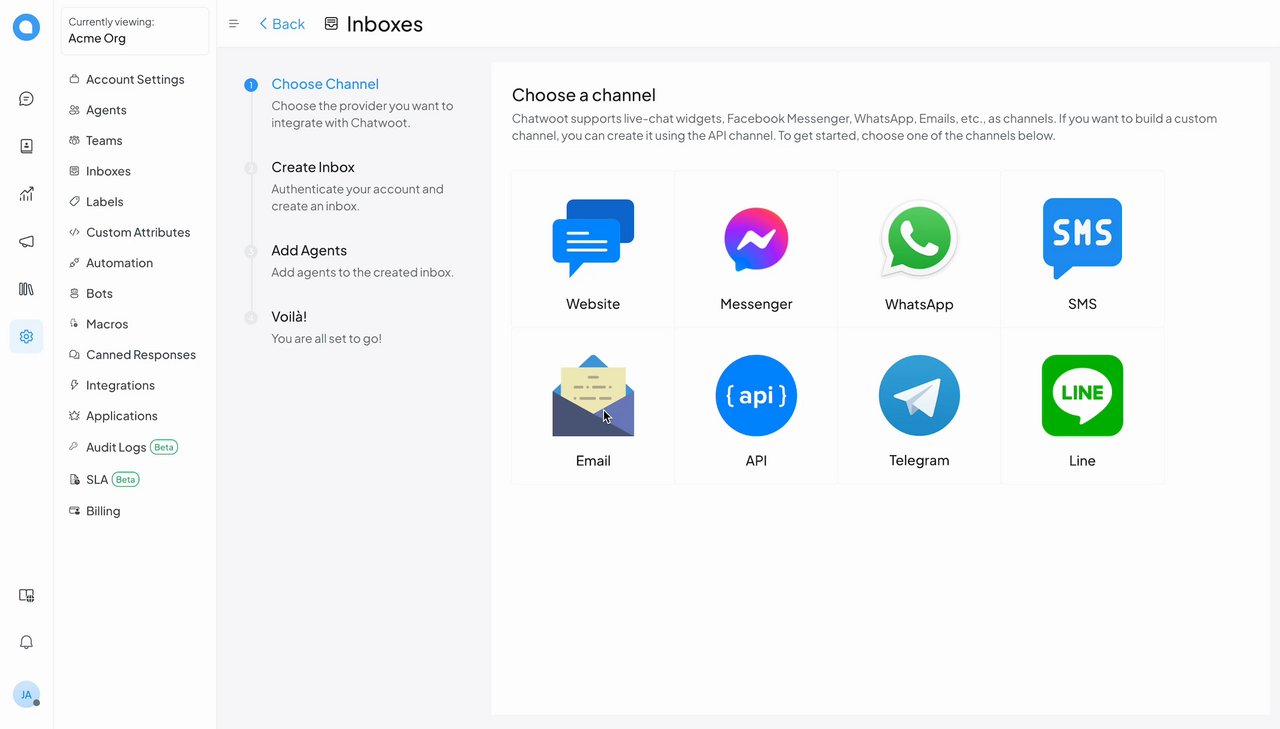Open Settings gear icon in rail
1280x729 pixels.
click(26, 336)
